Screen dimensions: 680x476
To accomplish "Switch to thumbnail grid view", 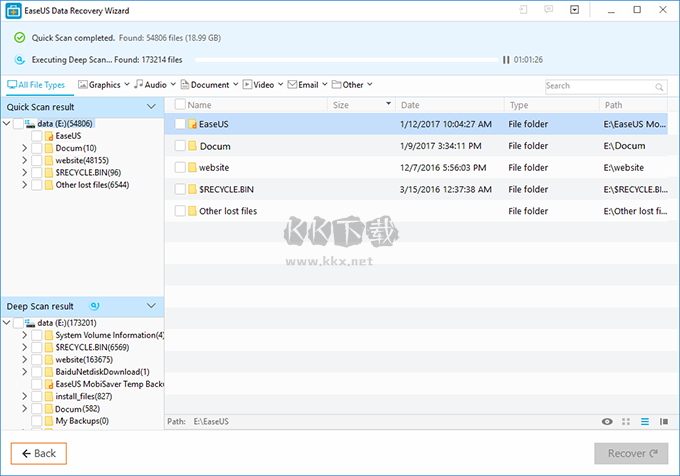I will click(x=626, y=422).
